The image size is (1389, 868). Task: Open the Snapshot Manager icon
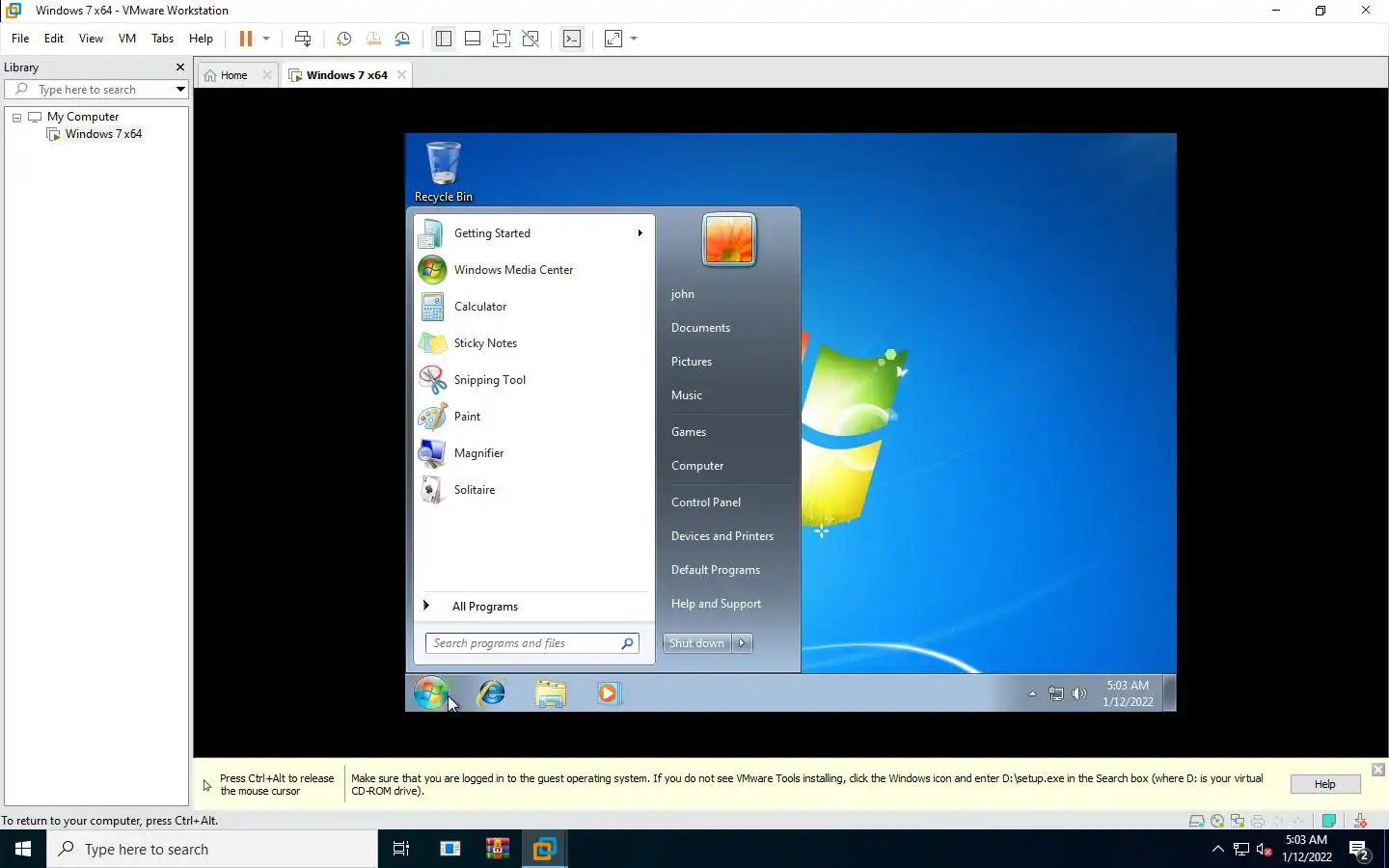click(403, 39)
